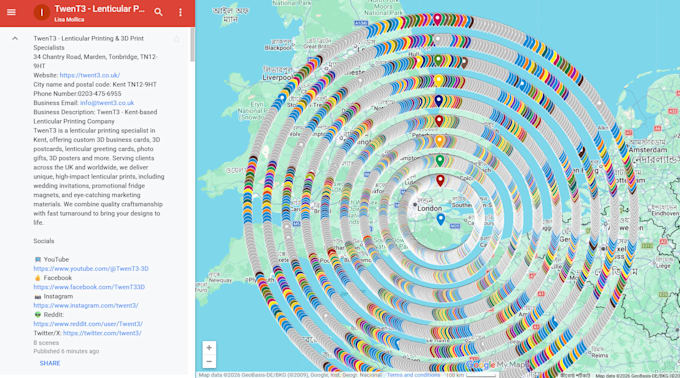Click the round 'I' avatar icon
This screenshot has width=680, height=378.
click(x=42, y=13)
